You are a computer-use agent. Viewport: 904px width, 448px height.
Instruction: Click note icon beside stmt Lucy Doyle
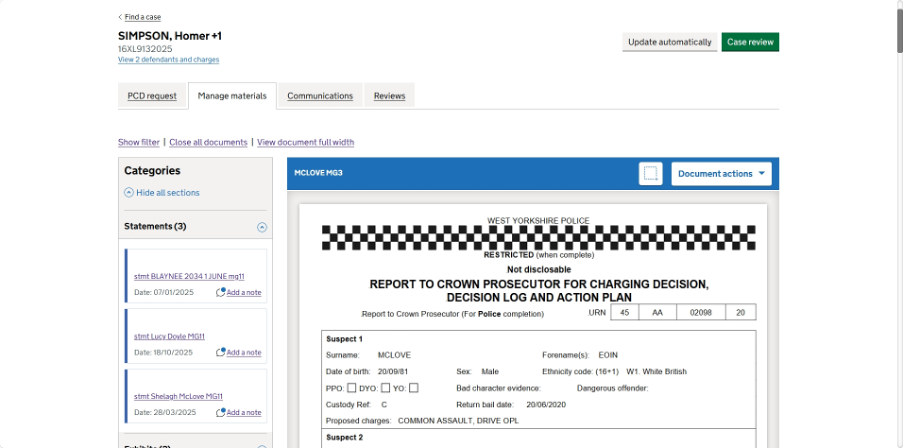(220, 352)
